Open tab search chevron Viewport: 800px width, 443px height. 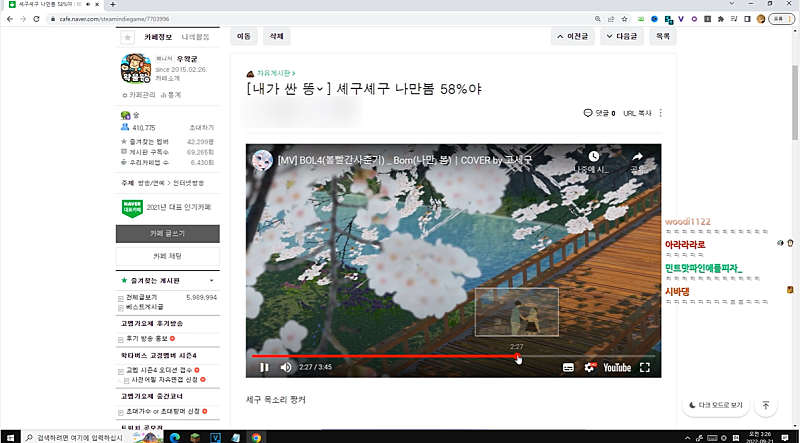731,4
